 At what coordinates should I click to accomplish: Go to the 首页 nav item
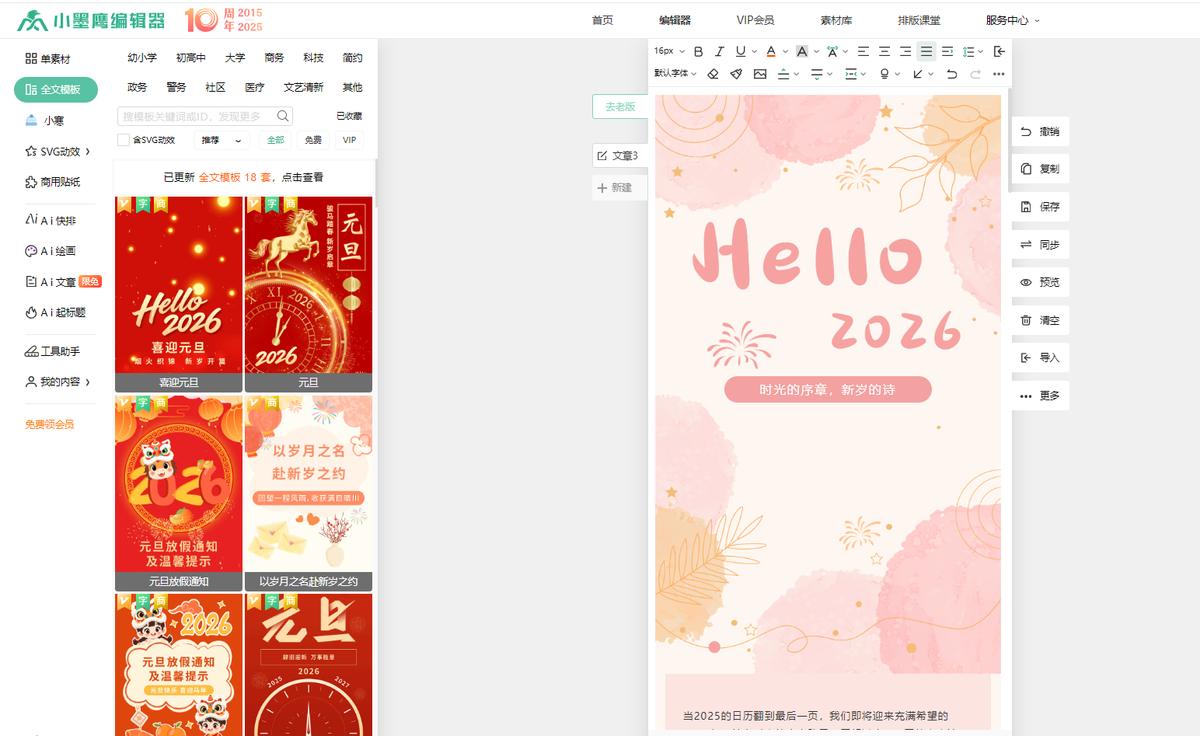(602, 20)
